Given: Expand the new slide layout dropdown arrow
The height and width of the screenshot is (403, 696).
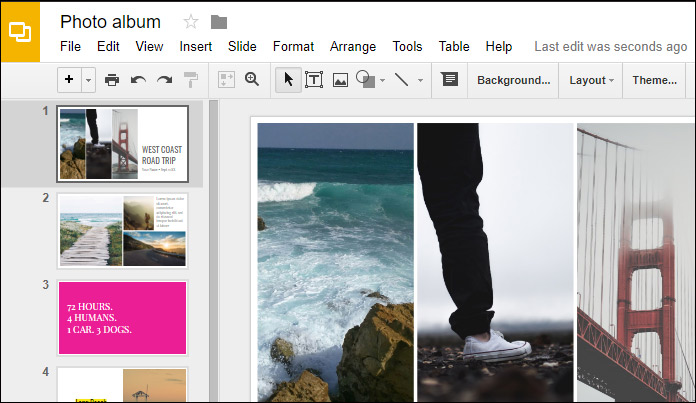Looking at the screenshot, I should coord(88,80).
